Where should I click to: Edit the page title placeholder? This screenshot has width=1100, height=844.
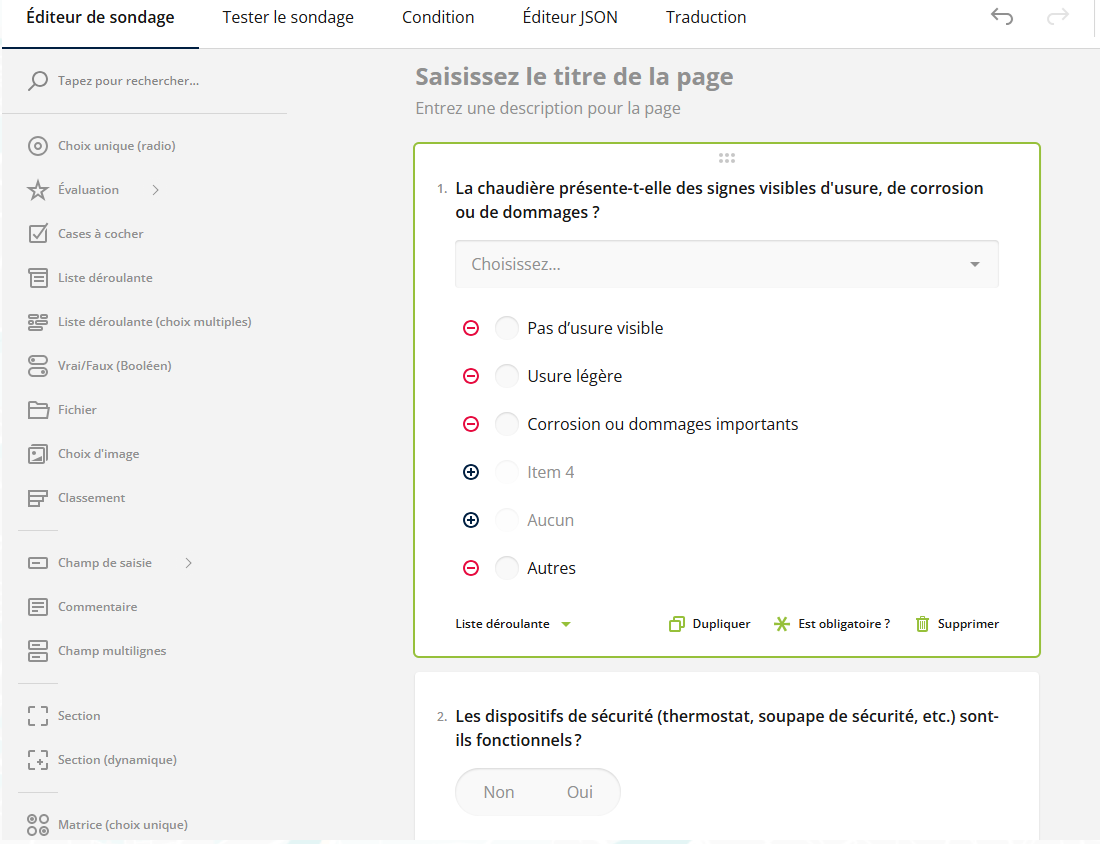click(x=574, y=76)
